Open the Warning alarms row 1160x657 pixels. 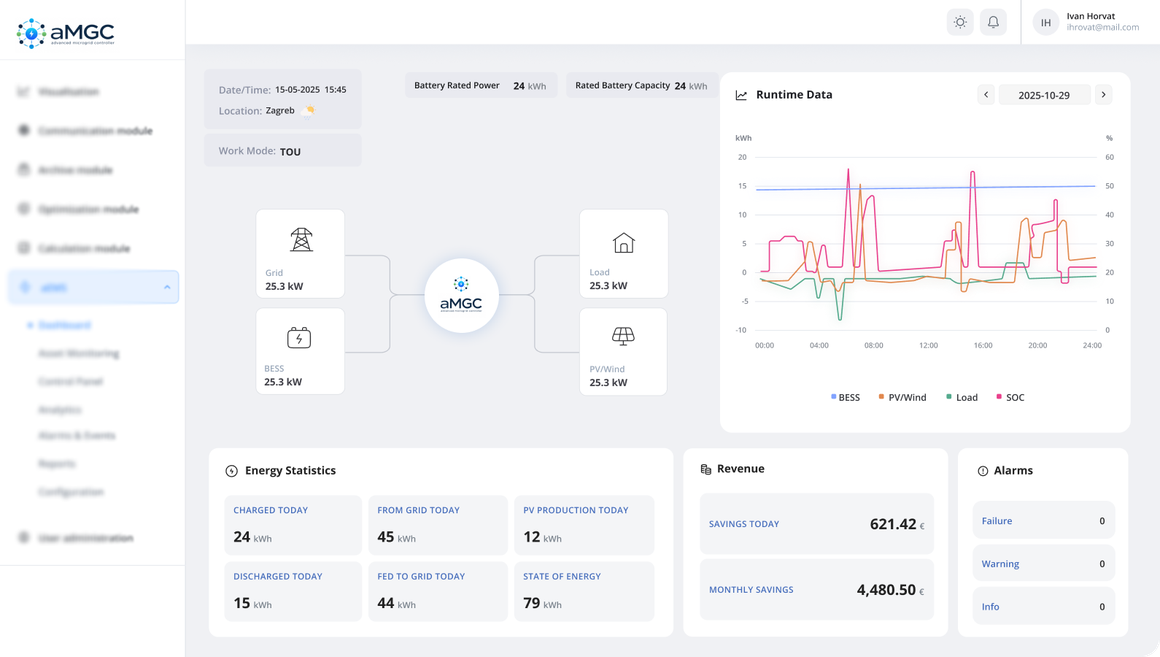point(1043,563)
